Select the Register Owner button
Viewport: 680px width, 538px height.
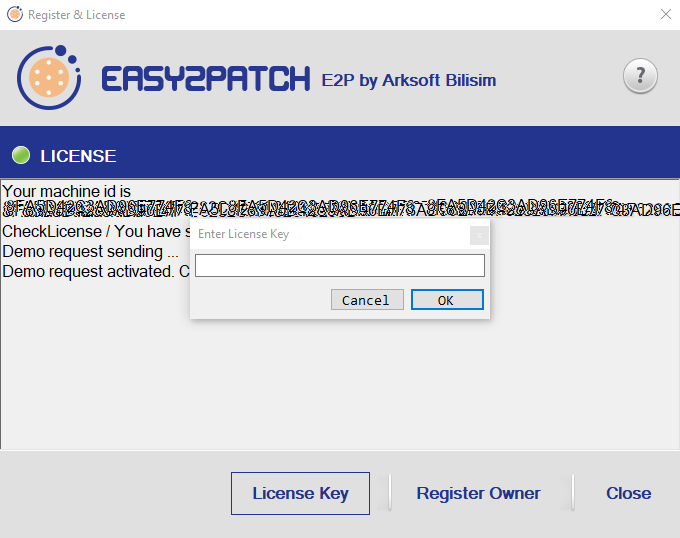[478, 493]
